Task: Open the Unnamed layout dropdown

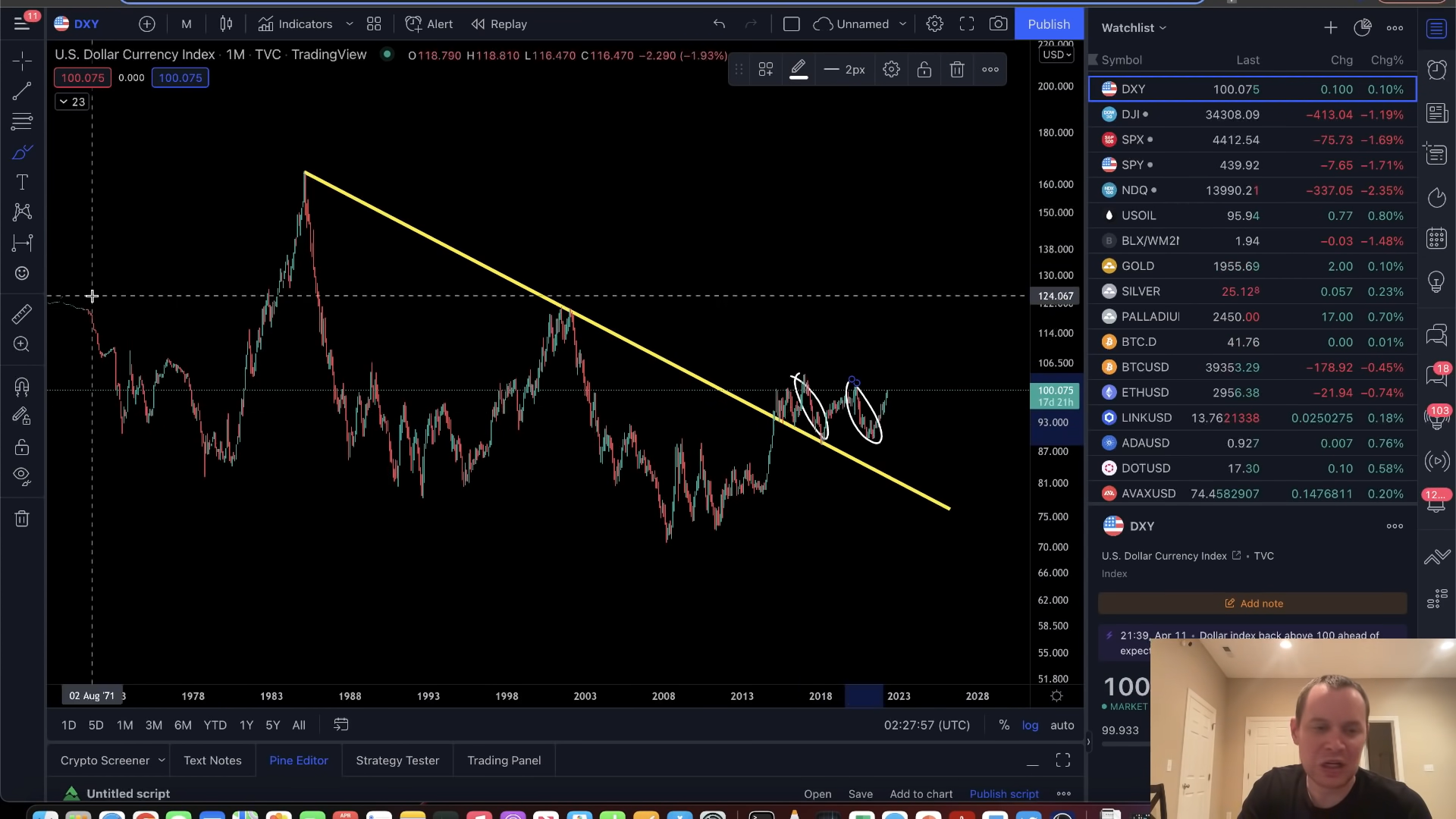Action: [x=860, y=24]
